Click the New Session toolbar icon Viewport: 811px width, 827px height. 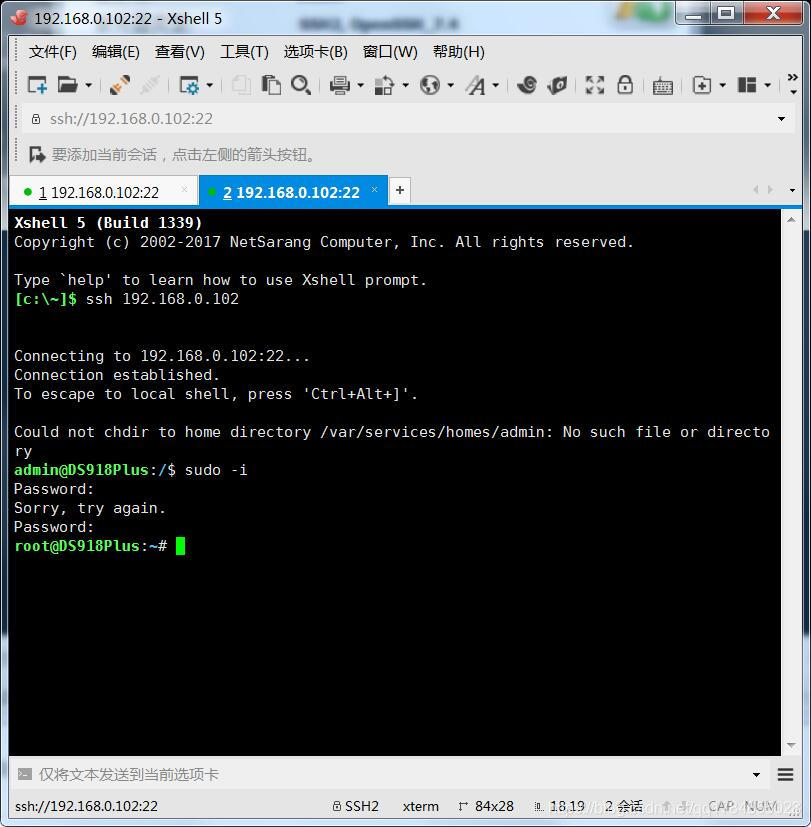pos(37,85)
